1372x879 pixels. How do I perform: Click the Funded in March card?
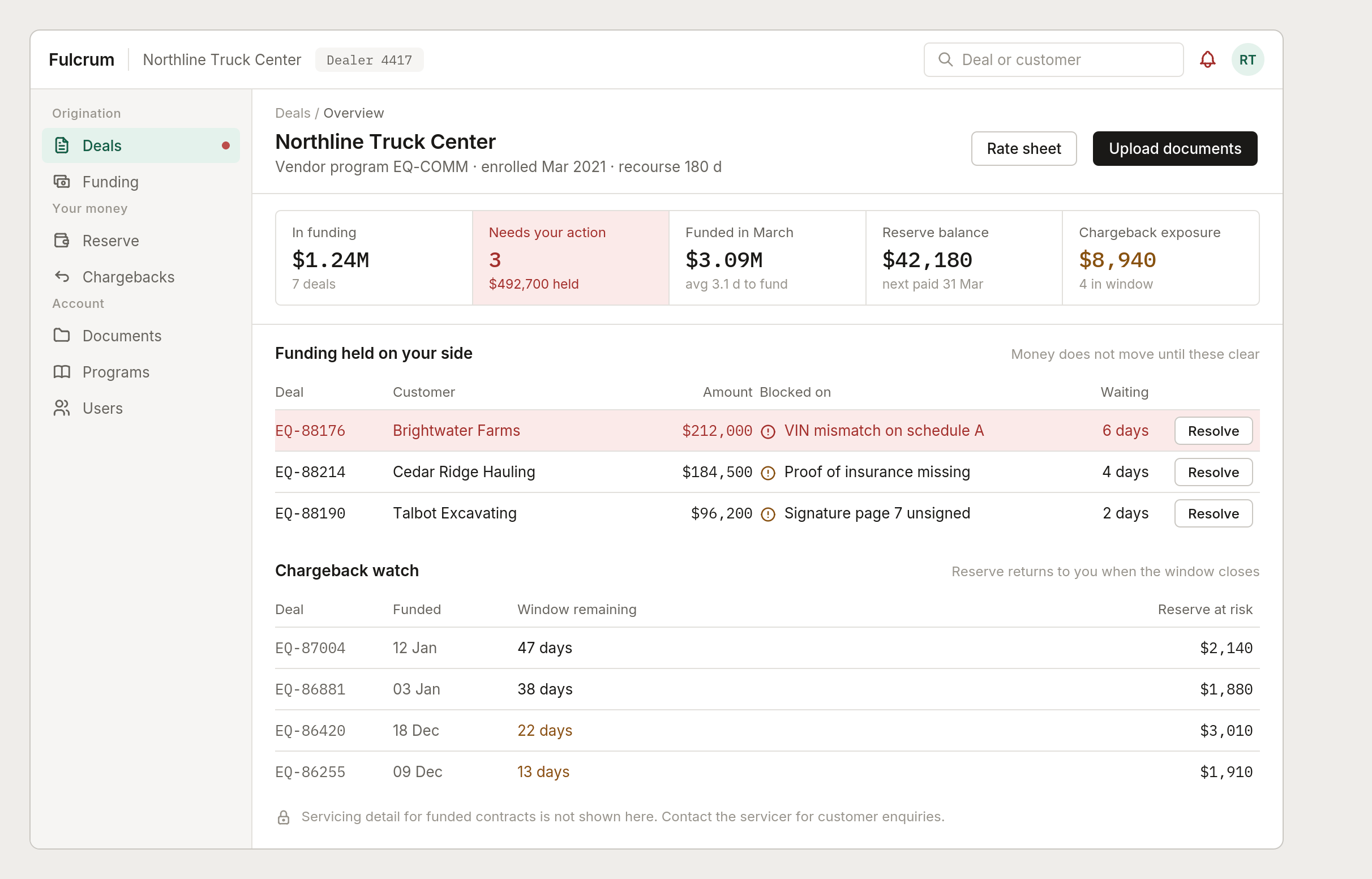[768, 258]
